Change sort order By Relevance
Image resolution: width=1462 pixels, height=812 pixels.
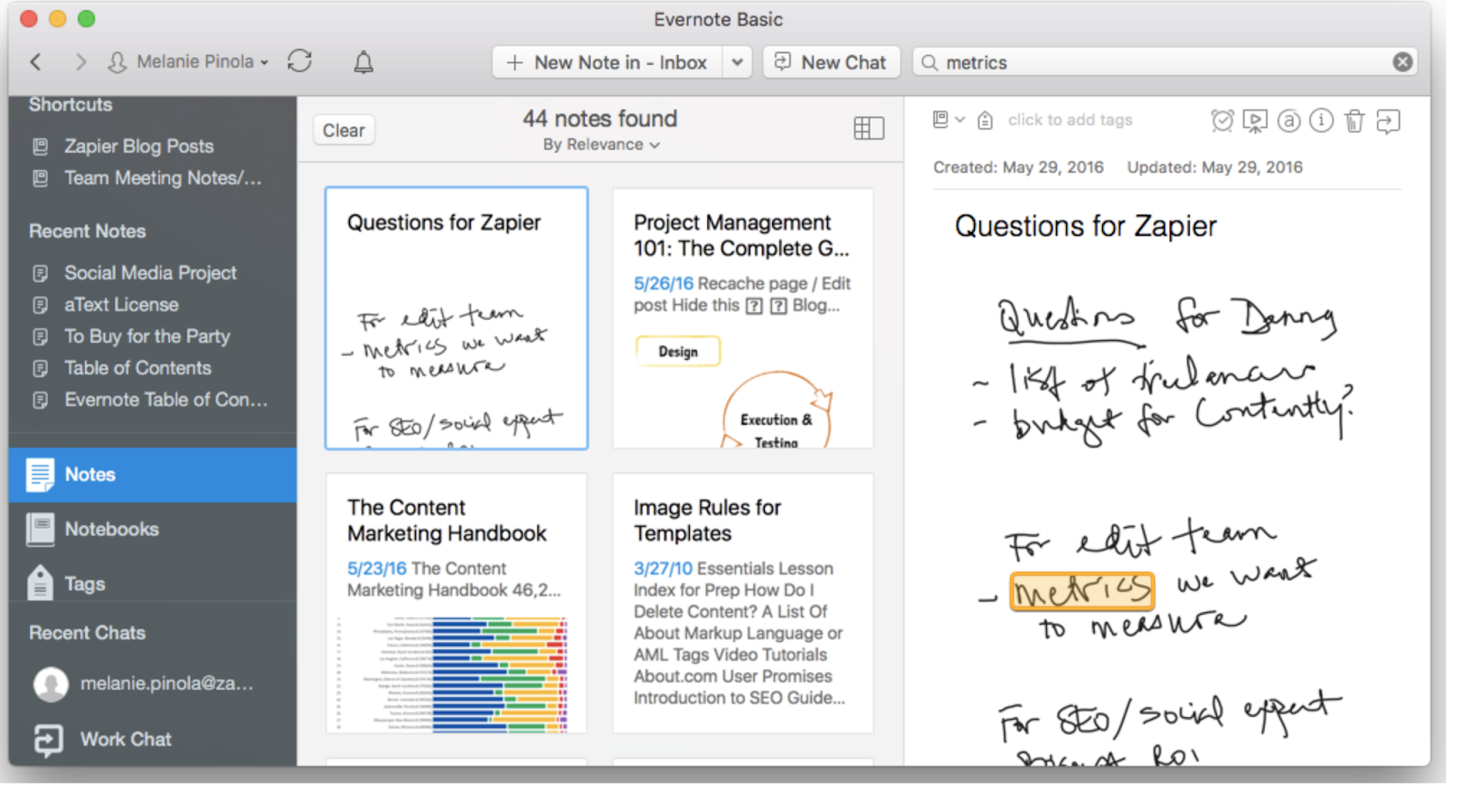pos(601,145)
